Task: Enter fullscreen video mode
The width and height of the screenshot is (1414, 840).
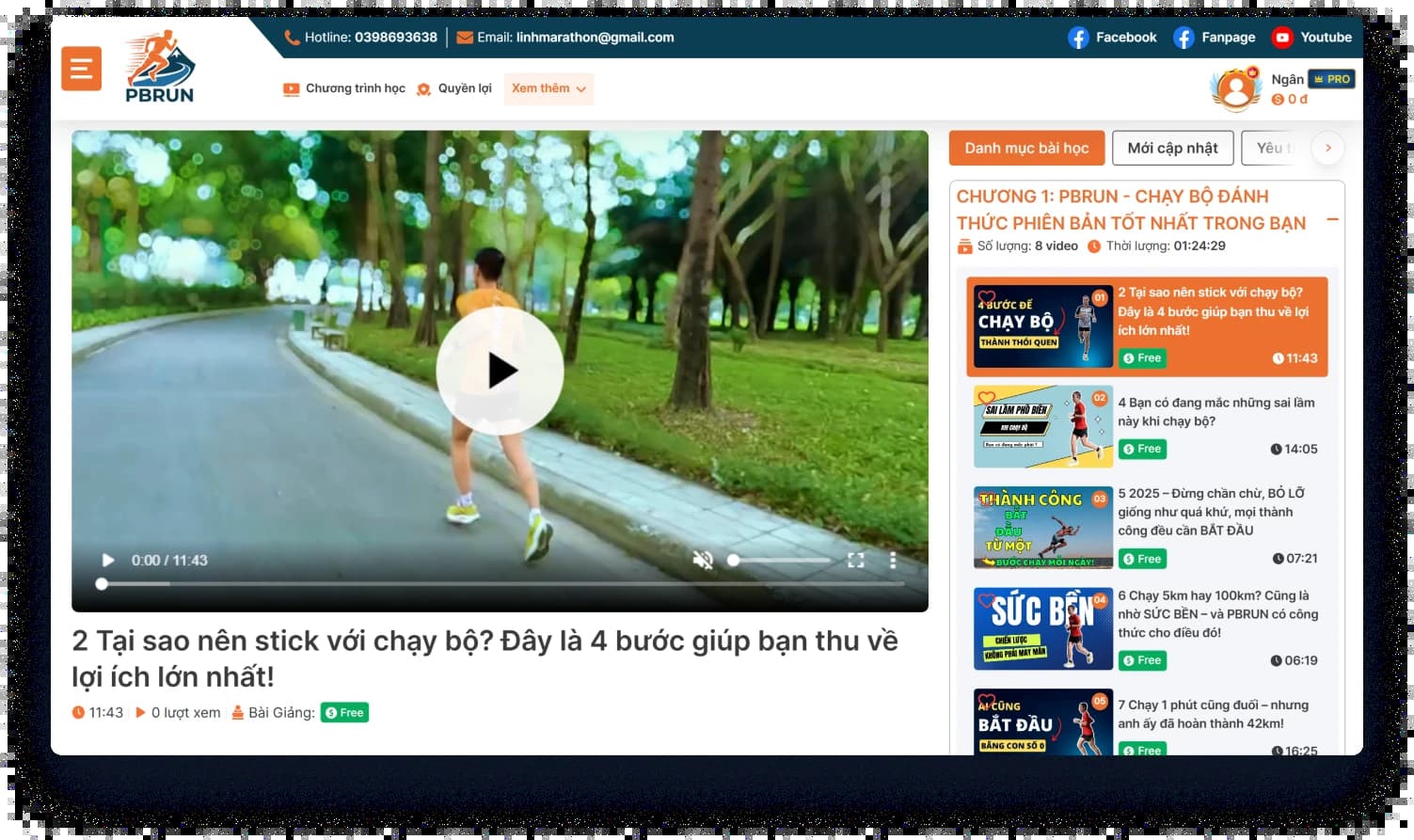Action: click(x=855, y=561)
